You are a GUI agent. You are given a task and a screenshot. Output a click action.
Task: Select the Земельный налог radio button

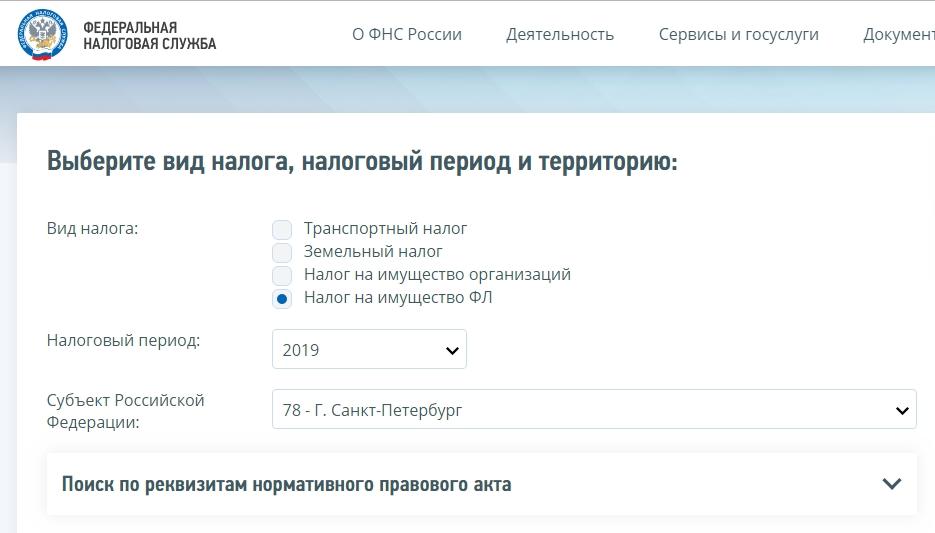click(282, 252)
